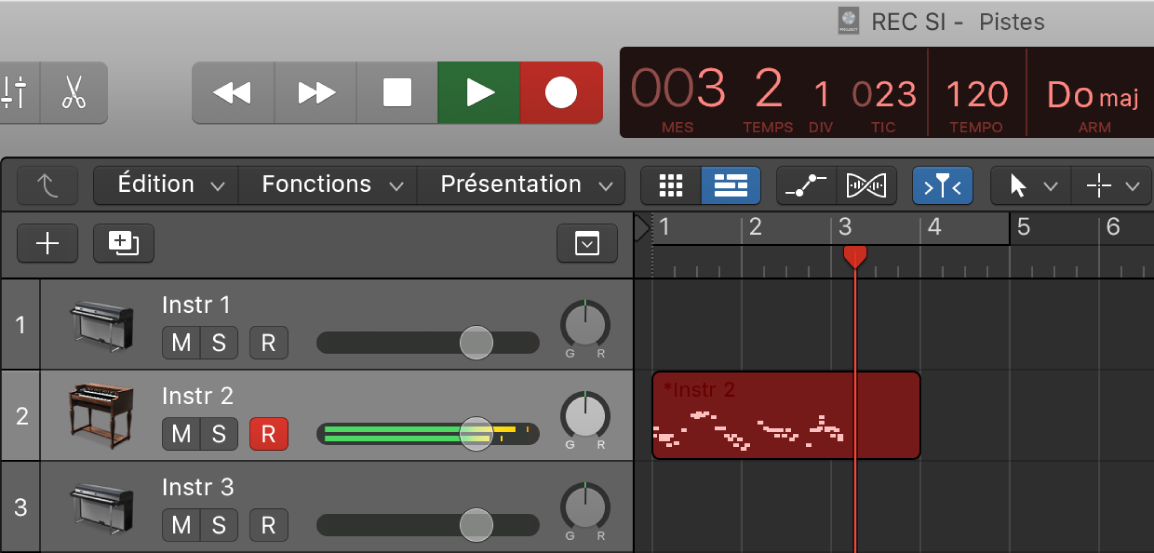
Task: Show automation curves icon
Action: [x=806, y=185]
